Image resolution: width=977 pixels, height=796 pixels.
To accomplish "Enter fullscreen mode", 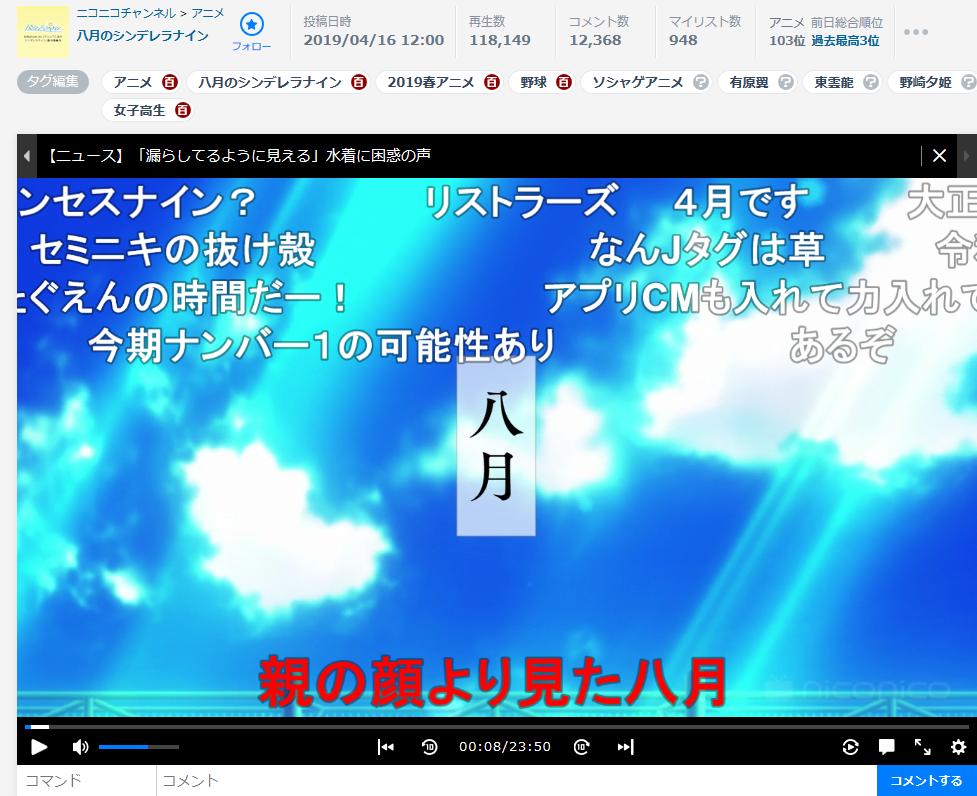I will 922,746.
